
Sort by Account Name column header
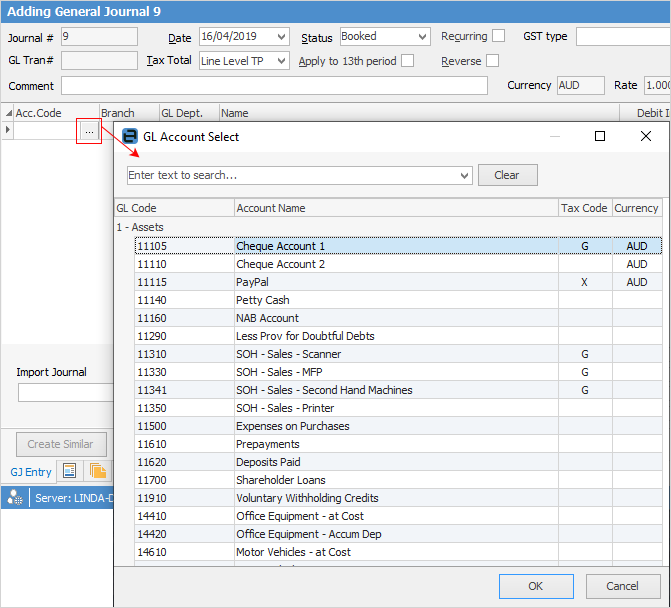tap(396, 208)
